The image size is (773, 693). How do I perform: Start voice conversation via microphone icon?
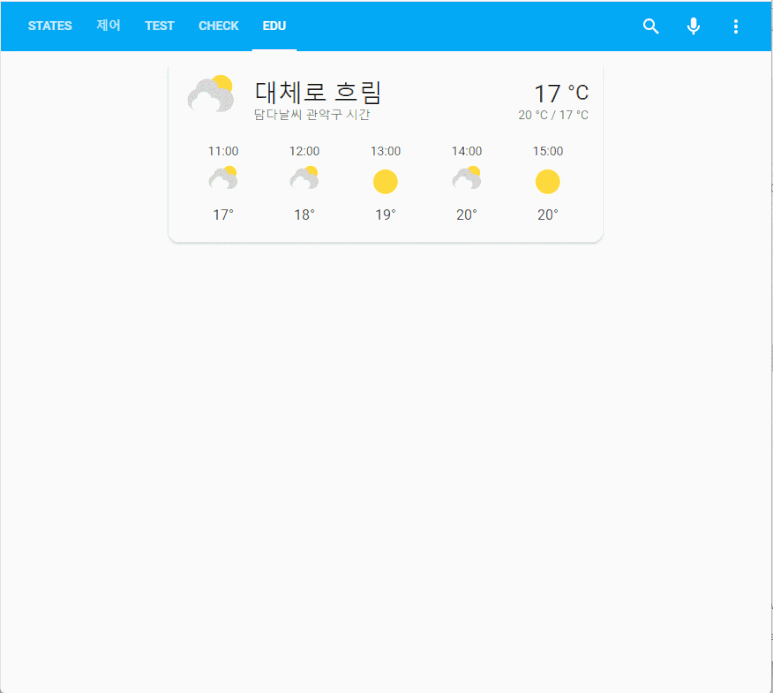click(x=693, y=26)
